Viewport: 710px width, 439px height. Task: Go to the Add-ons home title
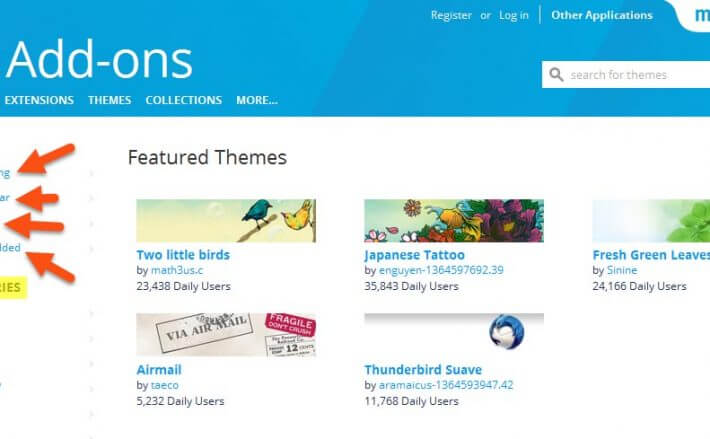[100, 60]
